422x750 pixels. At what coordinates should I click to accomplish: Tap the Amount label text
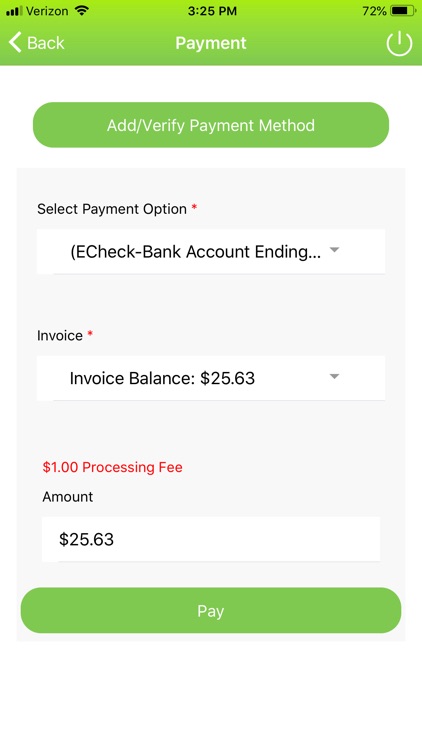pyautogui.click(x=67, y=497)
